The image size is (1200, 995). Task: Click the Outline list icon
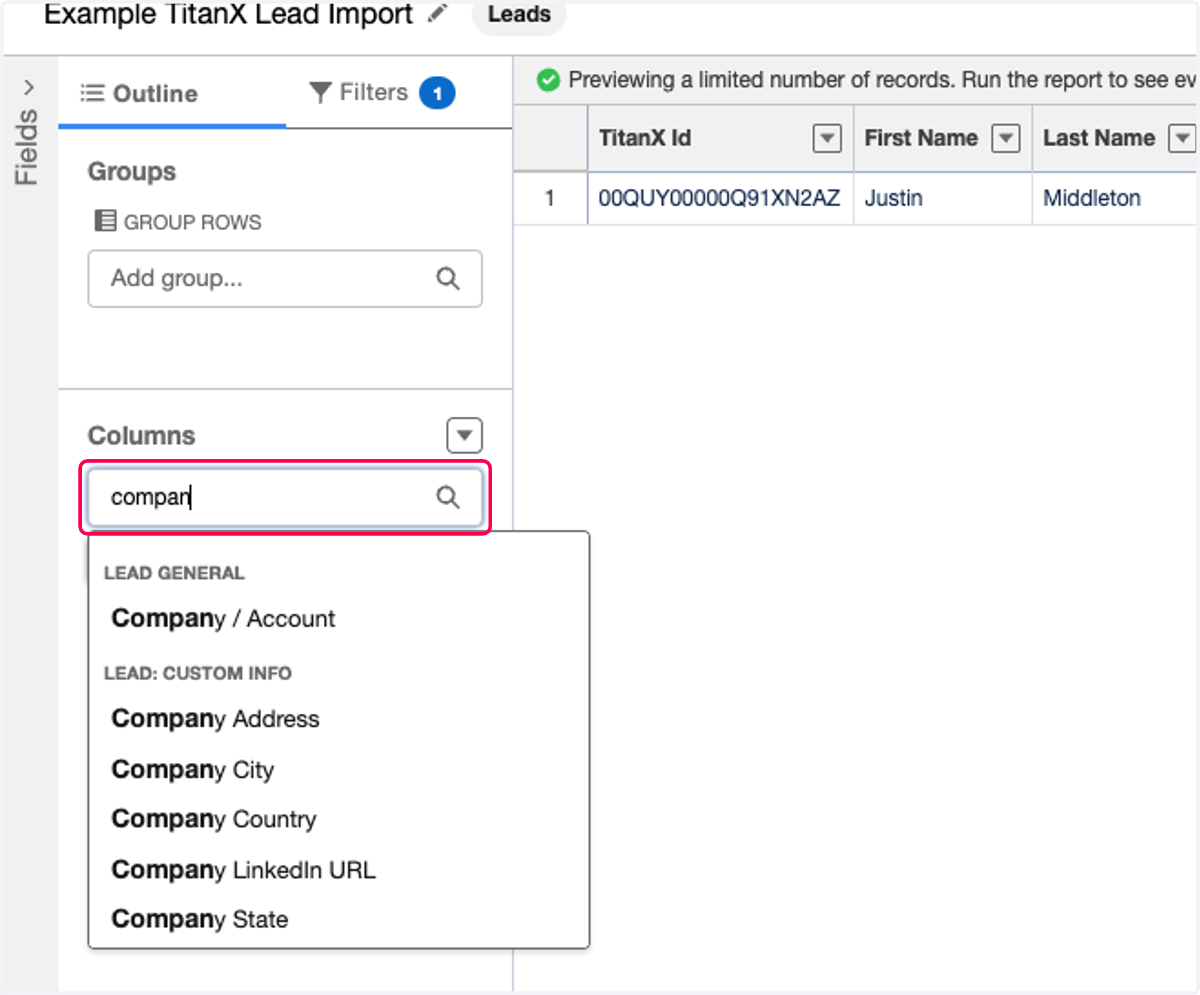pyautogui.click(x=93, y=94)
